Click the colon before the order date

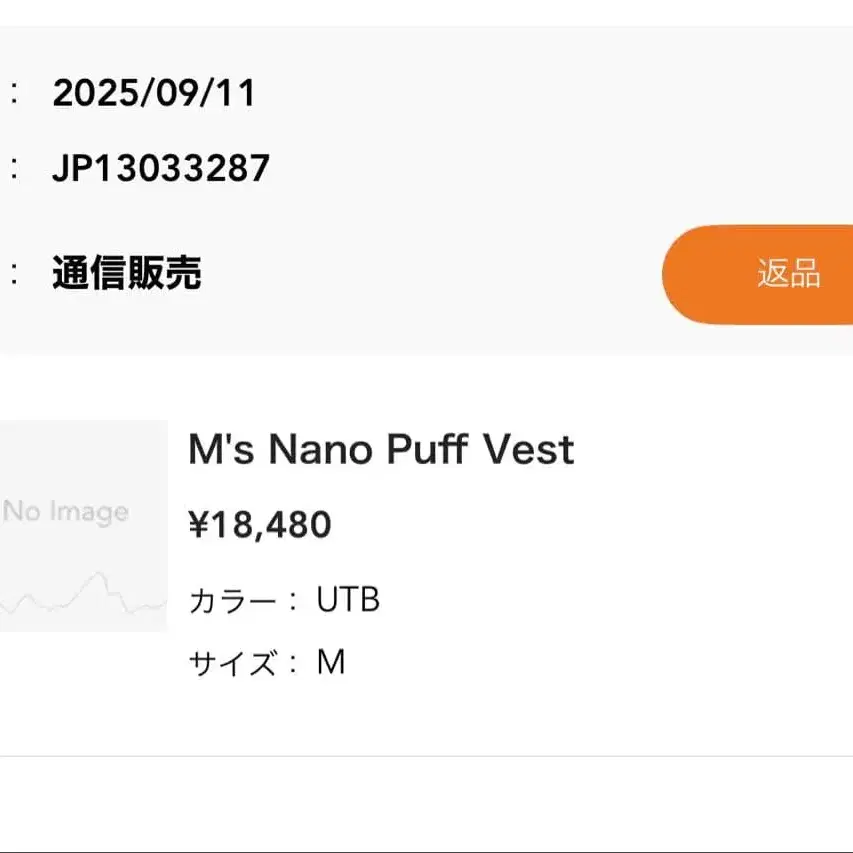14,94
